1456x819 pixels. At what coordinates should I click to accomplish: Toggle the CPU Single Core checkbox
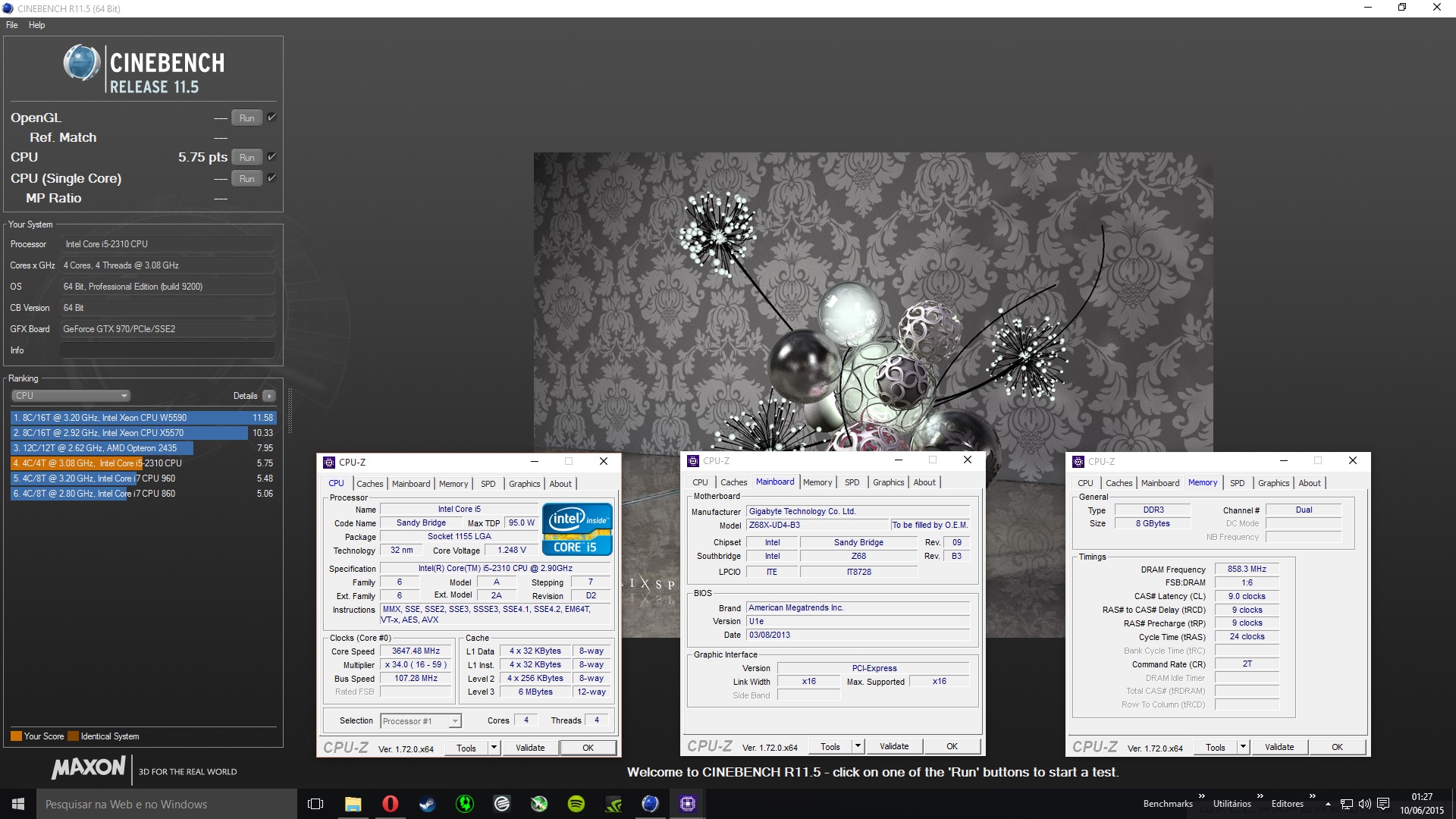click(x=272, y=177)
